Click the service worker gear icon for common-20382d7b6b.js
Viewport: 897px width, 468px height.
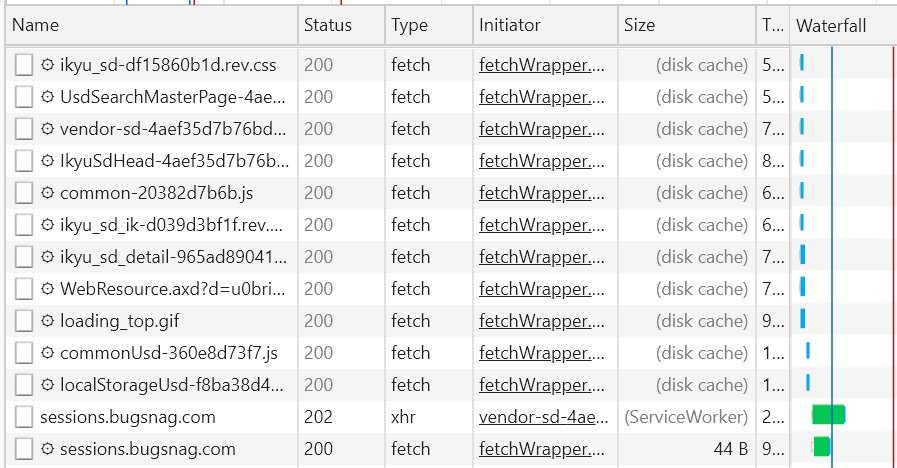pyautogui.click(x=47, y=193)
